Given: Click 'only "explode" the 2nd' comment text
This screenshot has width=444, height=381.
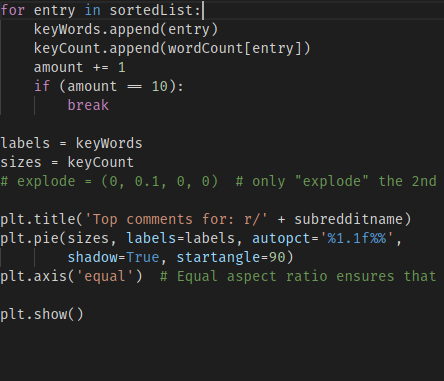Looking at the screenshot, I should pos(344,182).
